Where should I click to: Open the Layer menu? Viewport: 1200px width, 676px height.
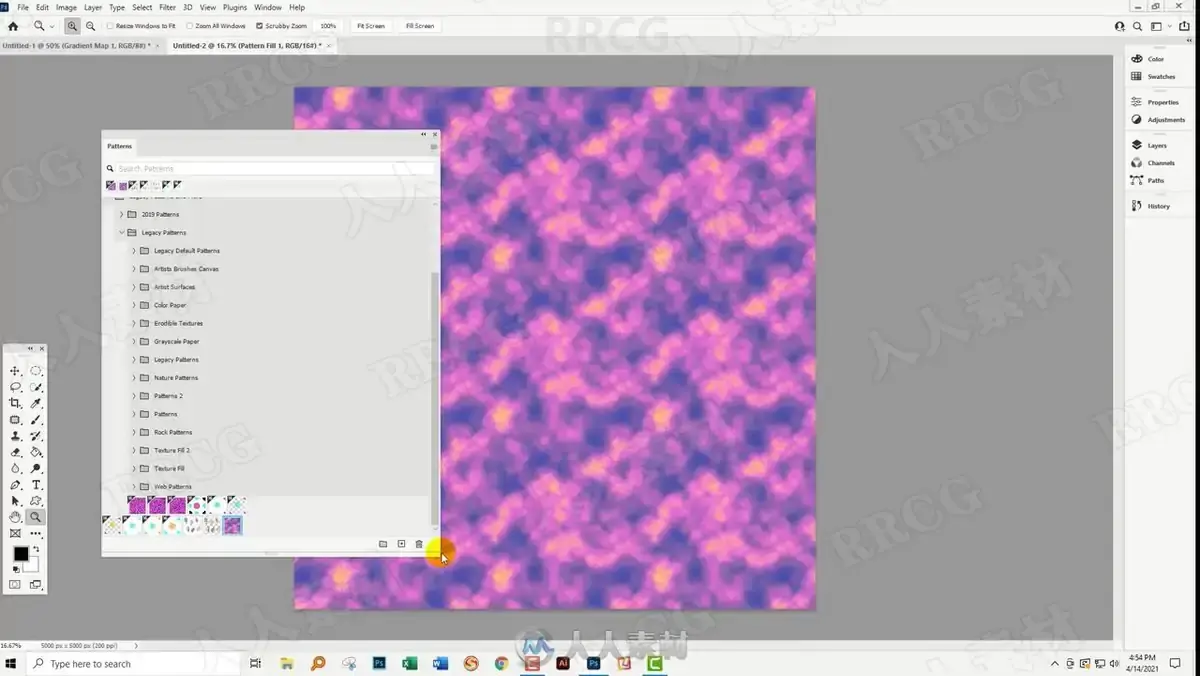click(x=93, y=7)
